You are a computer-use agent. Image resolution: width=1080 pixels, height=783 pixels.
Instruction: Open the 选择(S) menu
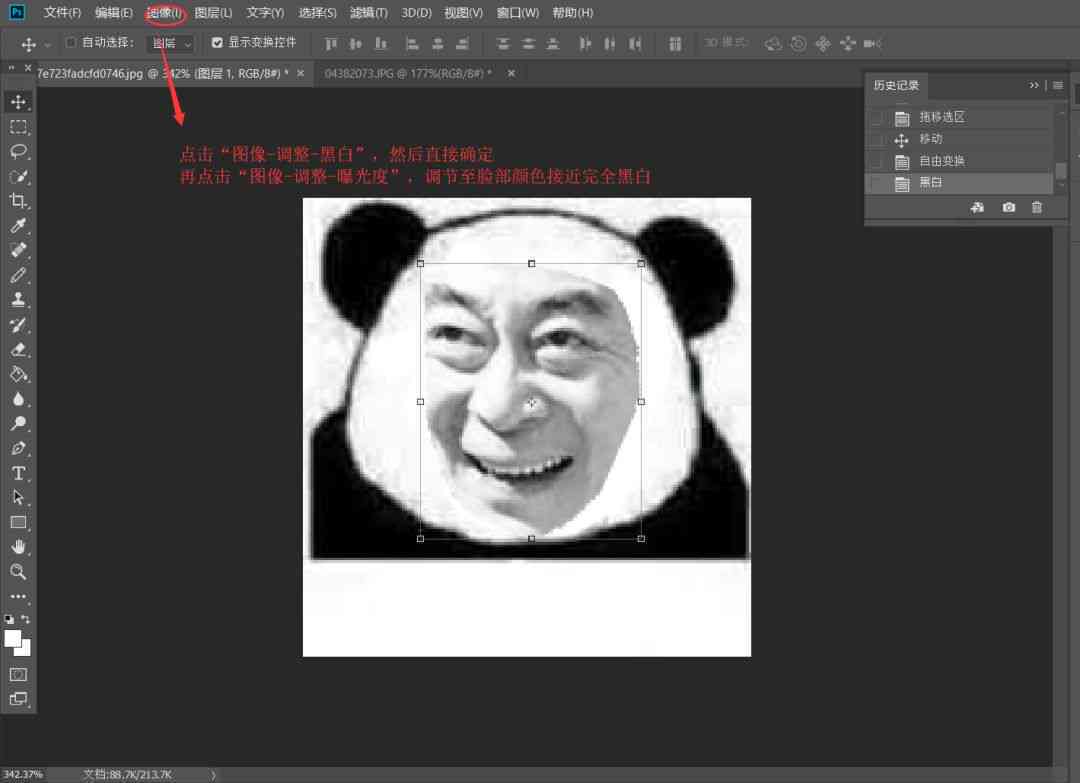(317, 12)
